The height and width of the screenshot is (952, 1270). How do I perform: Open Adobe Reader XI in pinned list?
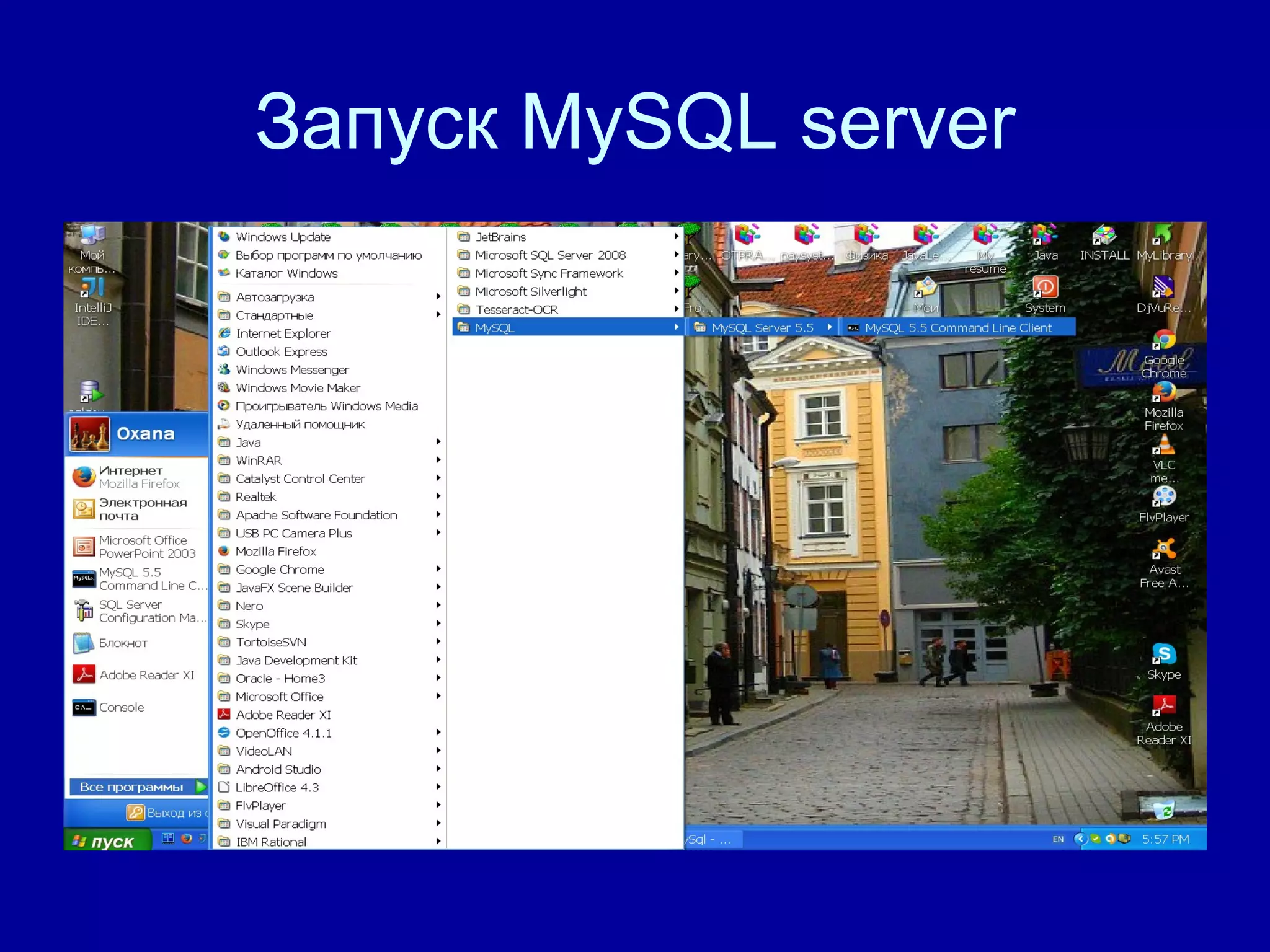click(136, 674)
